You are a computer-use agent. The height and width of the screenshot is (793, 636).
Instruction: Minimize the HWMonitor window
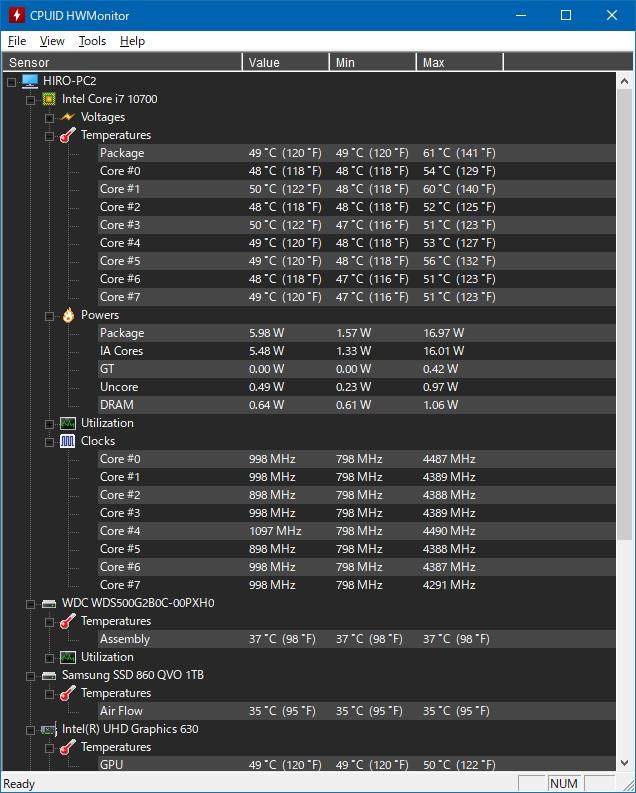coord(521,15)
